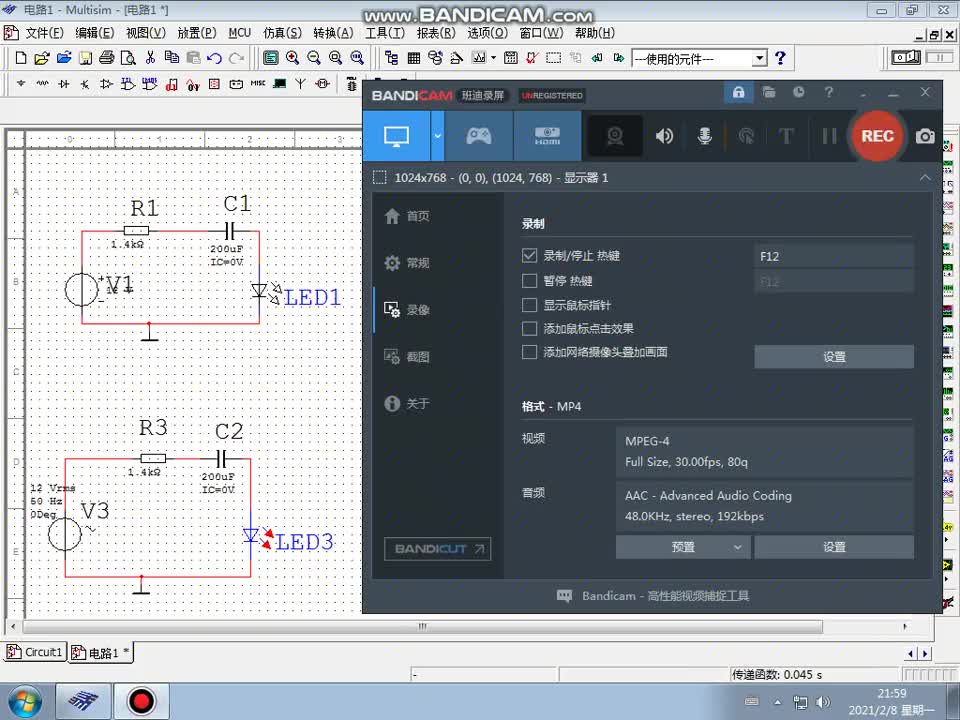Viewport: 960px width, 720px height.
Task: Open Bandicam 关于 about section
Action: [407, 403]
